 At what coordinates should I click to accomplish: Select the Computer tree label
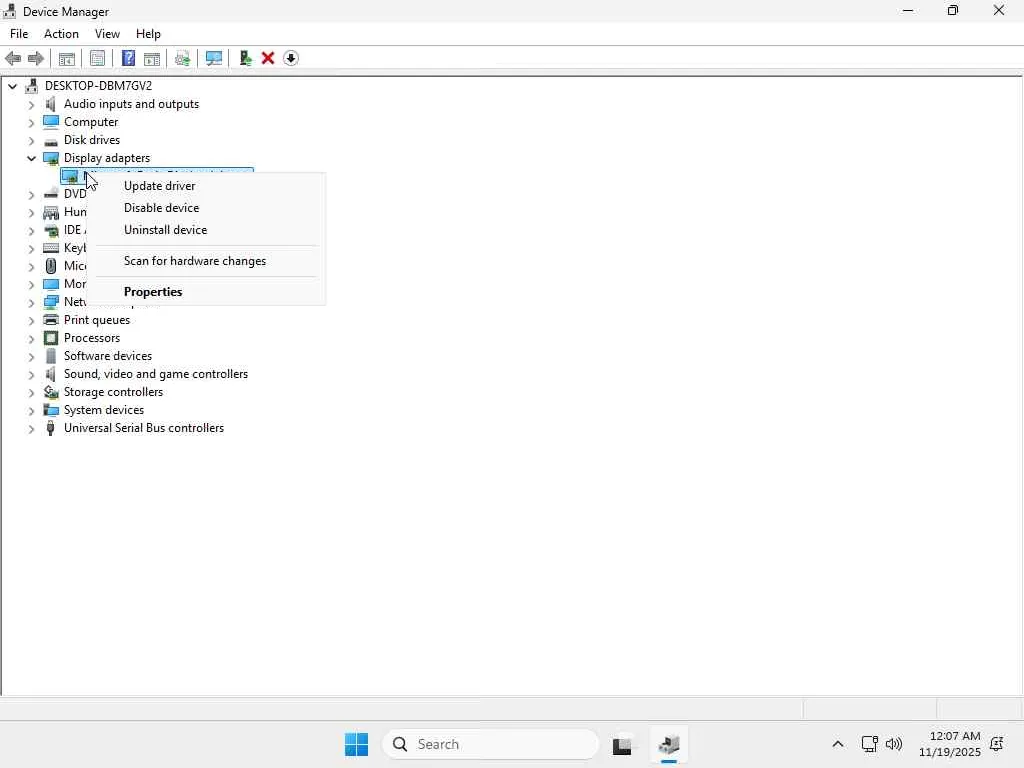tap(91, 122)
